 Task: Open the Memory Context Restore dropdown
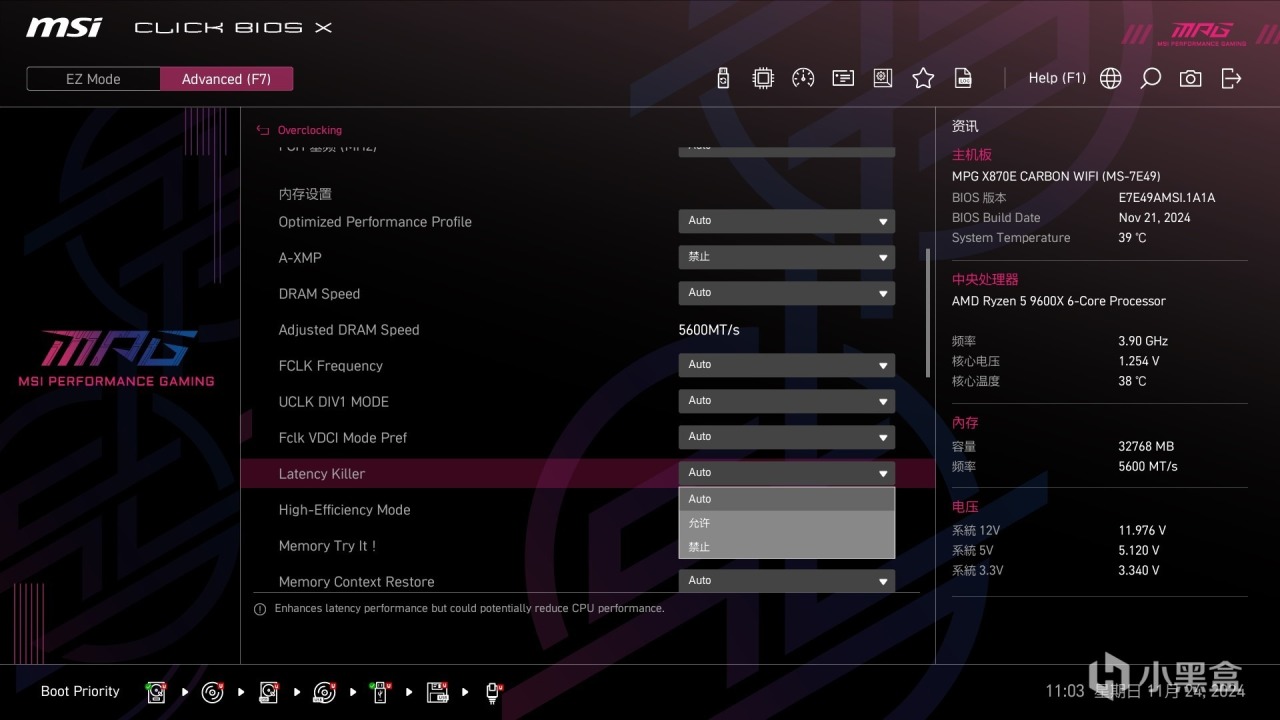pos(787,581)
